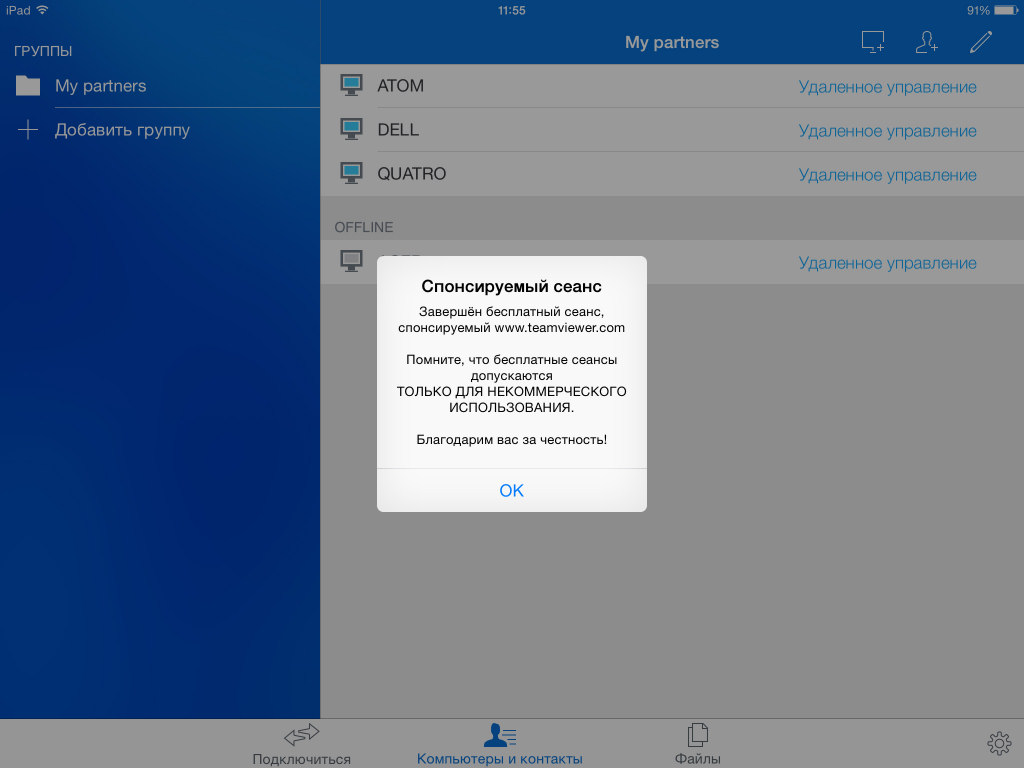Open the Файлы tab
This screenshot has width=1024, height=768.
697,745
